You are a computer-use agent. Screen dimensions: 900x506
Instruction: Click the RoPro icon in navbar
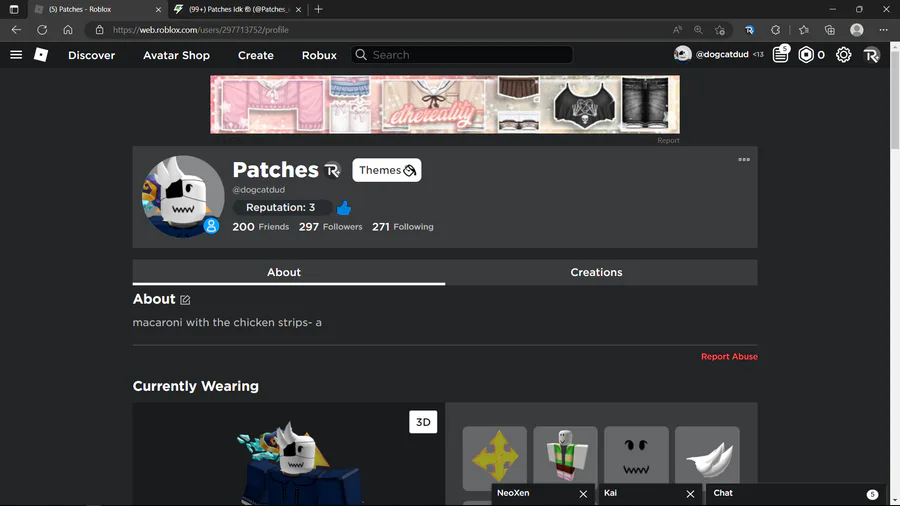pos(871,55)
